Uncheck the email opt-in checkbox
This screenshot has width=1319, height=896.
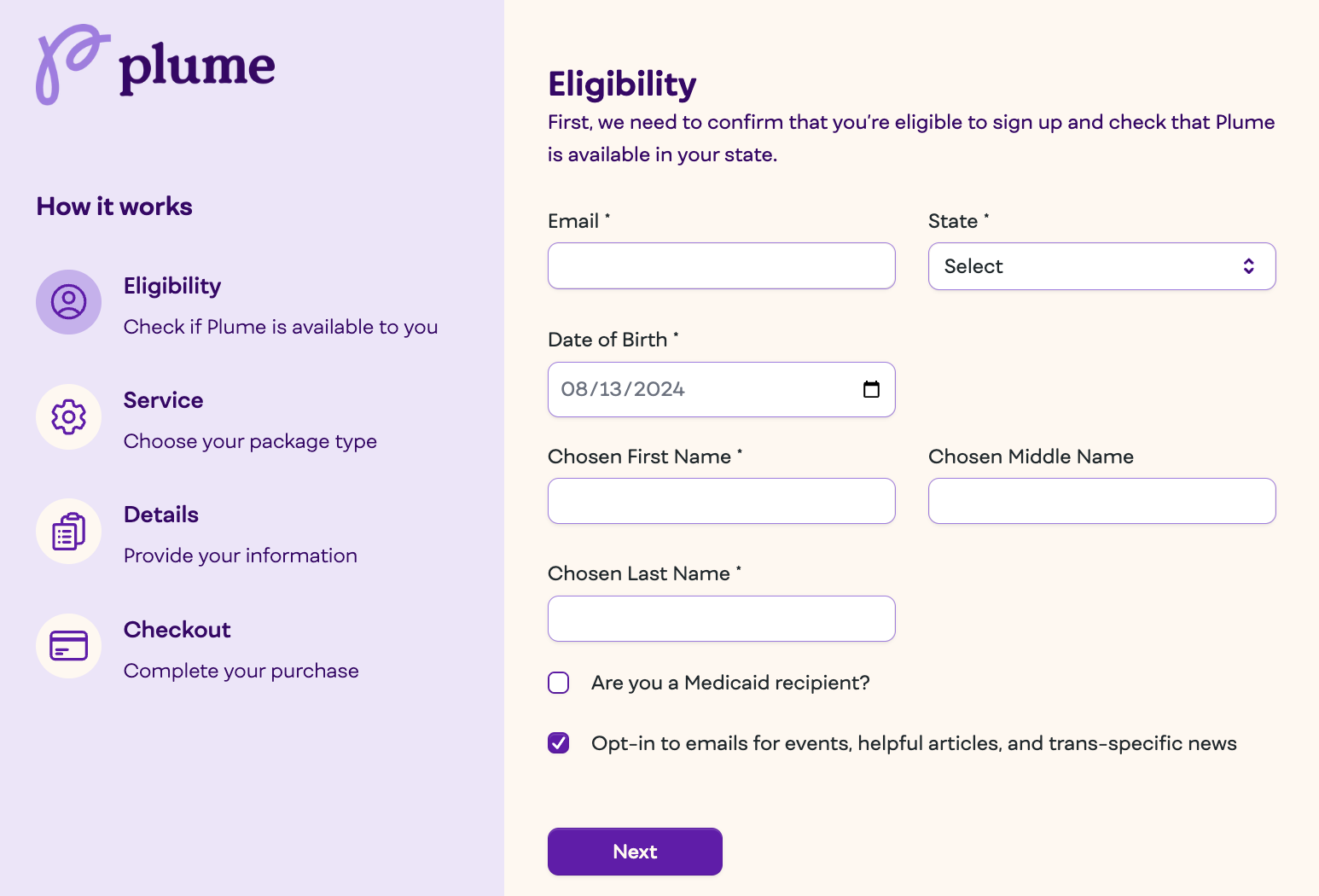pos(558,743)
